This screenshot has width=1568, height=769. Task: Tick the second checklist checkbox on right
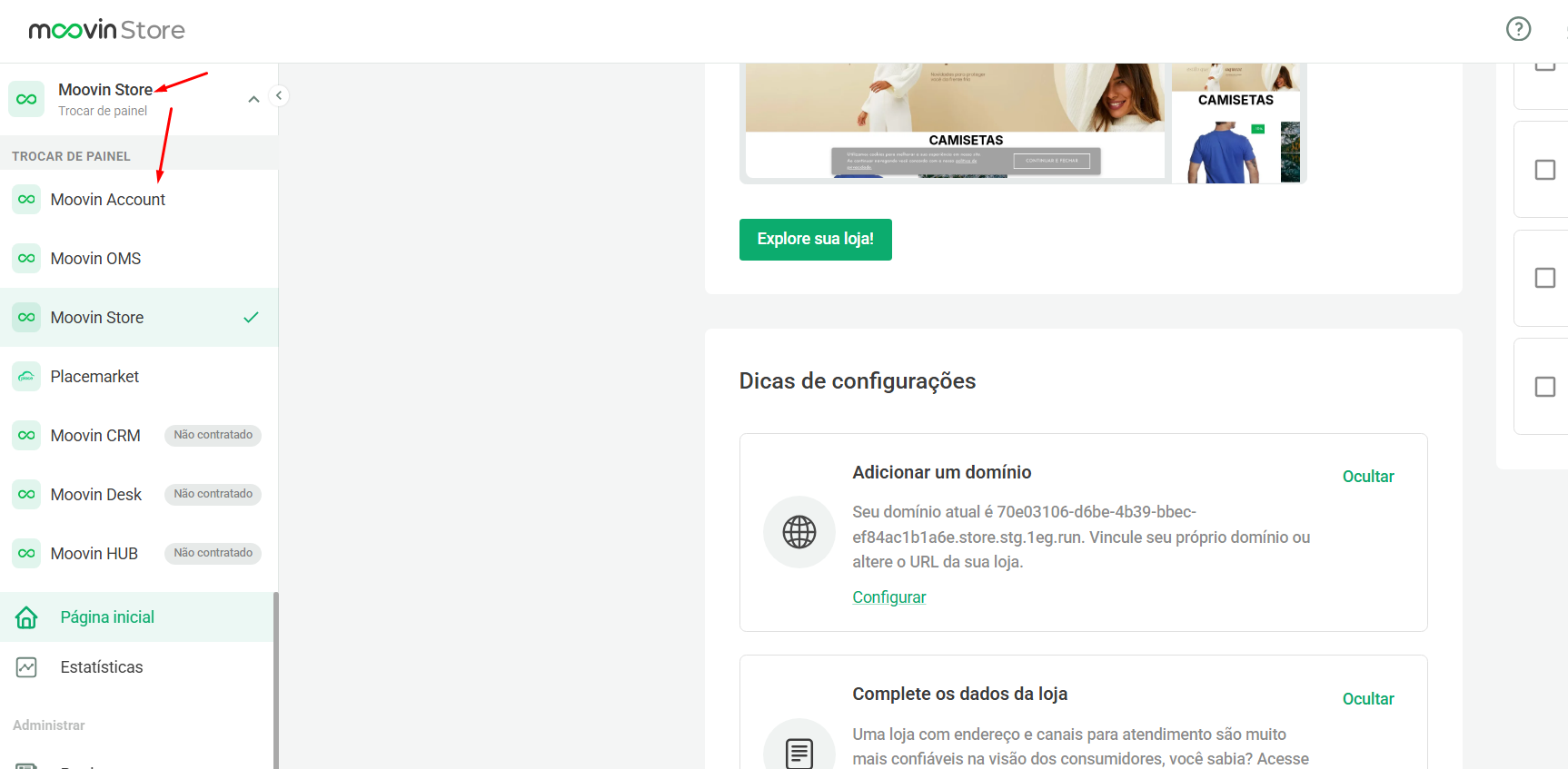coord(1544,170)
